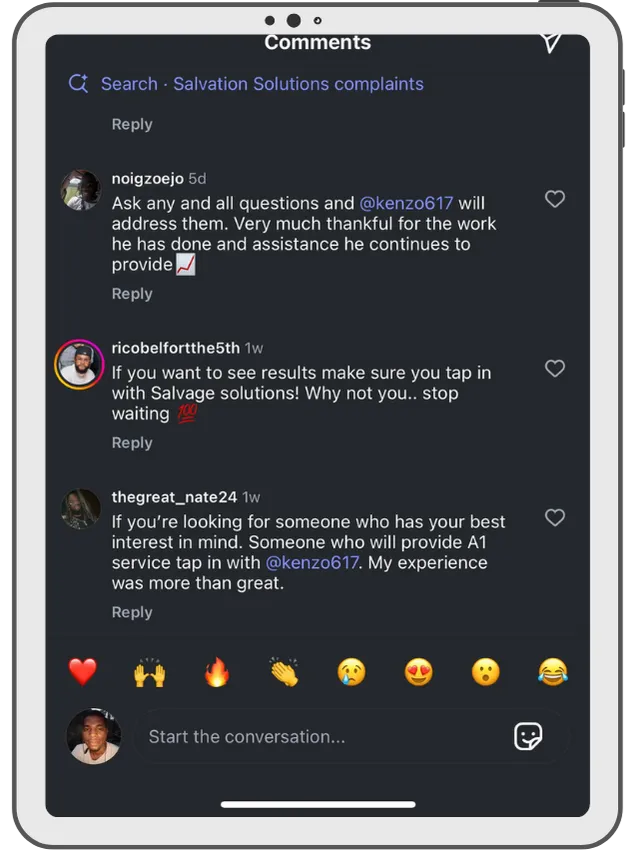Reply to ricobelfortthe5th's comment
The height and width of the screenshot is (850, 637).
pos(132,443)
